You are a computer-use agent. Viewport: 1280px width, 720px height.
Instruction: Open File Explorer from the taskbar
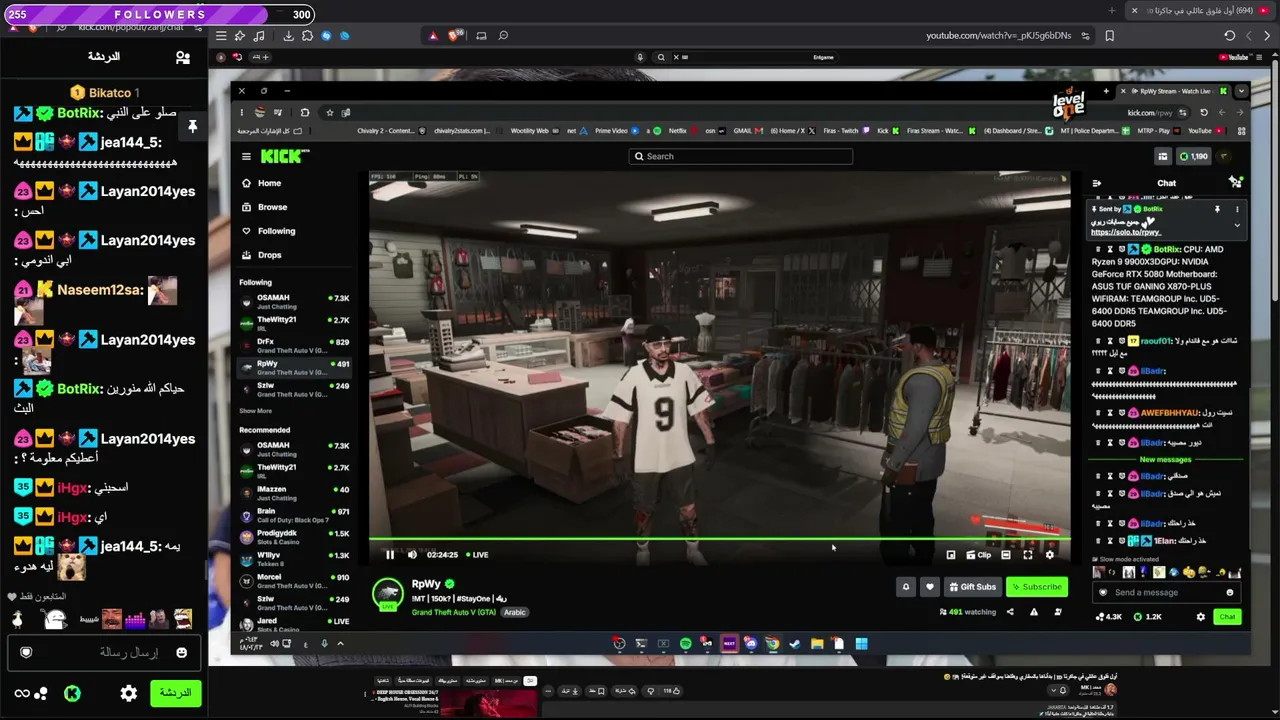tap(817, 644)
